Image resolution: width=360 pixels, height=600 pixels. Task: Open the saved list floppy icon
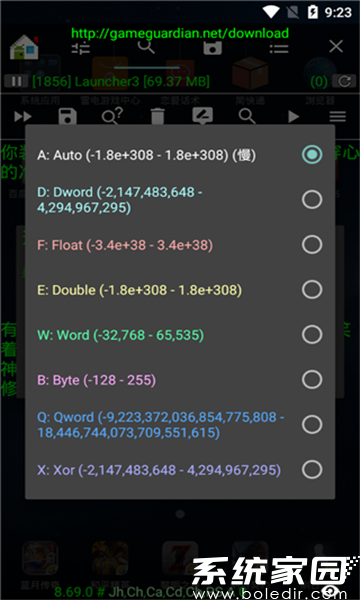[213, 47]
